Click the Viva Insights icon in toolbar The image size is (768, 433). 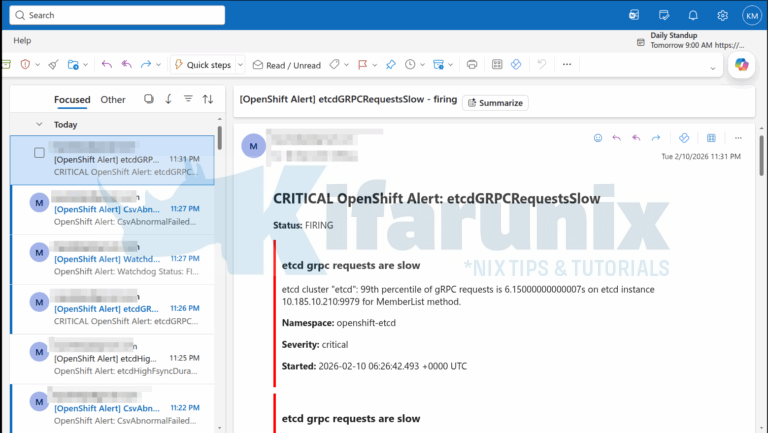(516, 64)
